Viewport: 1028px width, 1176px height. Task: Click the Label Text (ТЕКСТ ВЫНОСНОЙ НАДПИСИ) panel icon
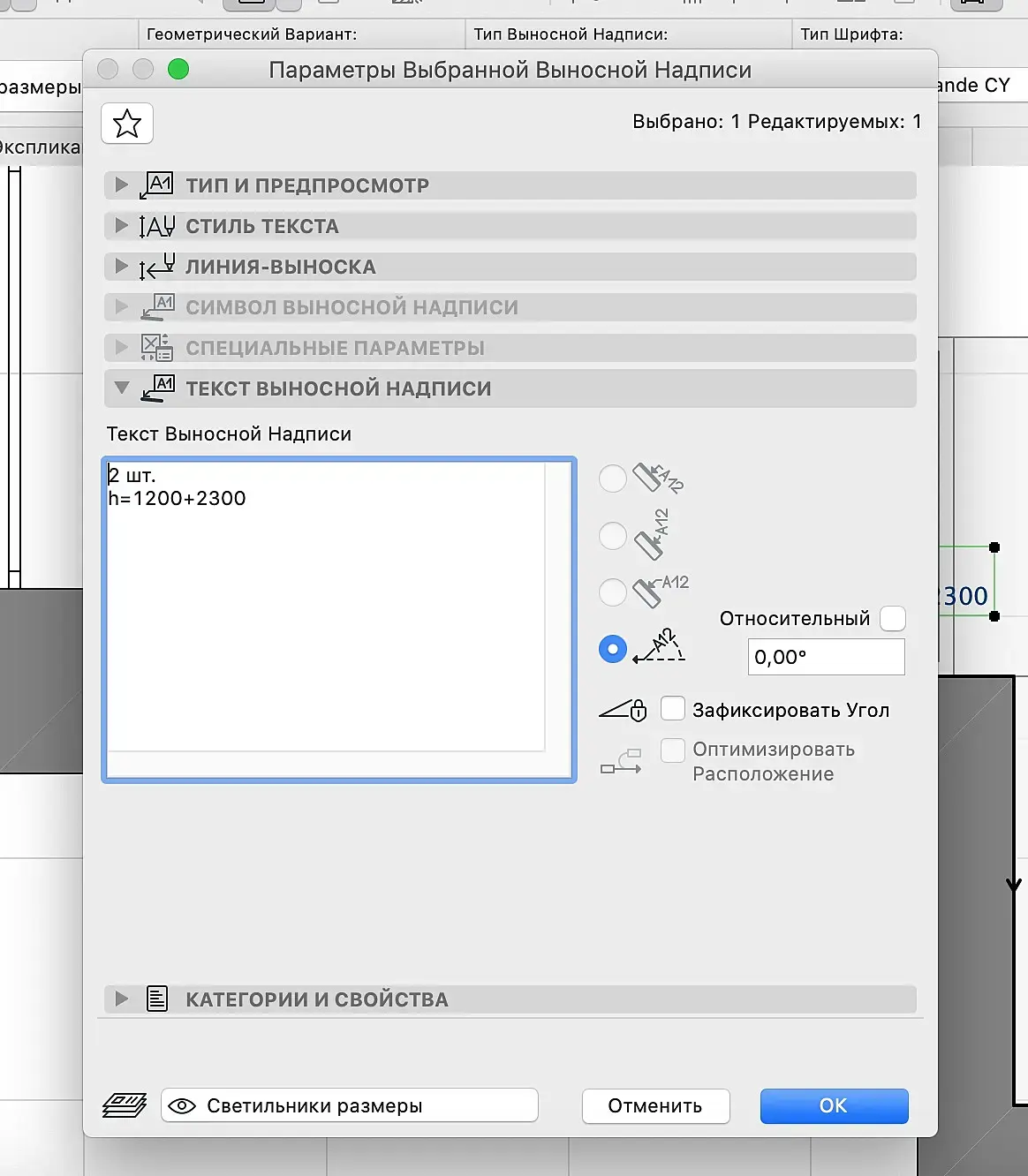pyautogui.click(x=157, y=388)
